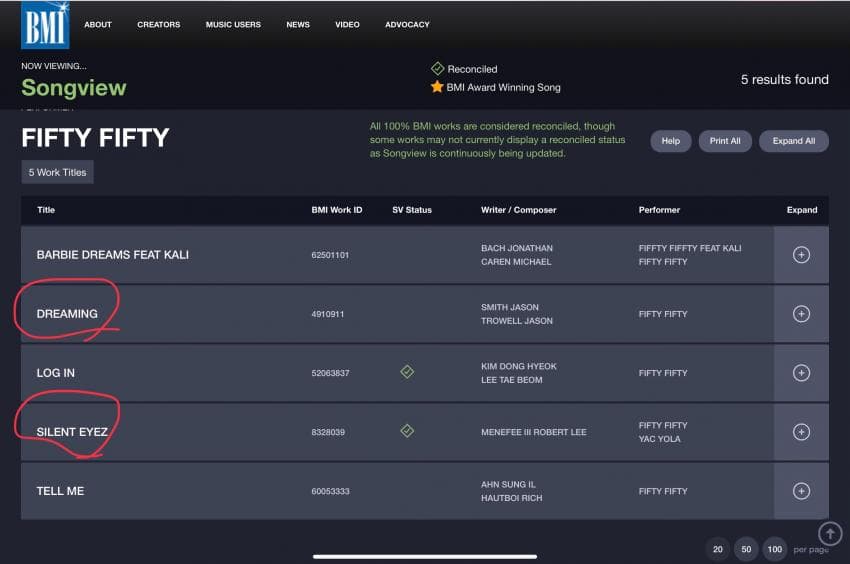Click performer FIFTTY FIFFTY FEAT KALI
Screen dimensions: 850x564
pos(690,248)
